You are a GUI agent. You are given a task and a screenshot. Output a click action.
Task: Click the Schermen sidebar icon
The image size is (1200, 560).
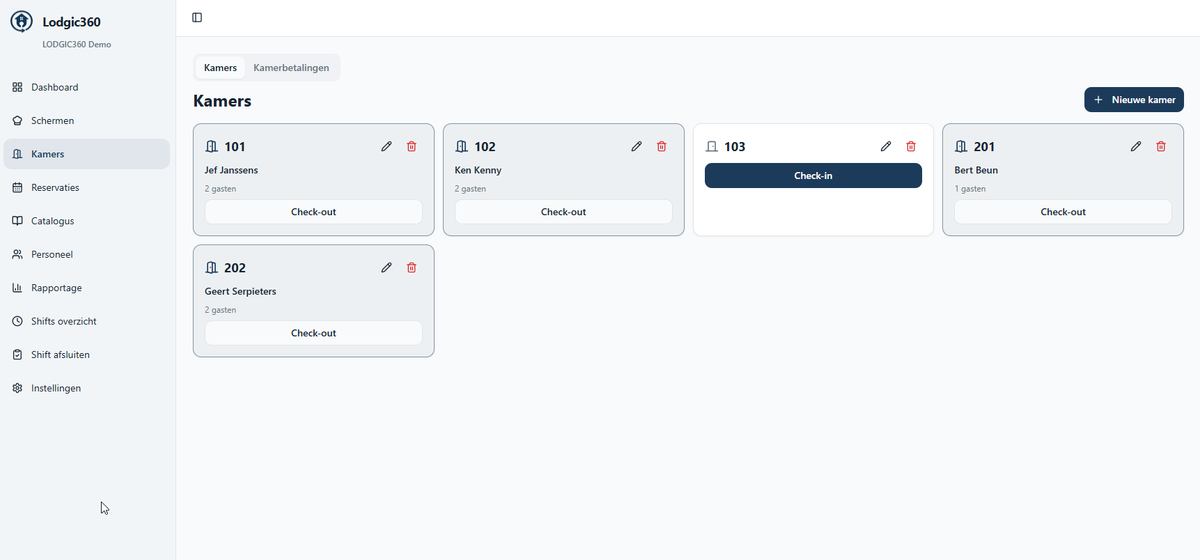point(17,121)
